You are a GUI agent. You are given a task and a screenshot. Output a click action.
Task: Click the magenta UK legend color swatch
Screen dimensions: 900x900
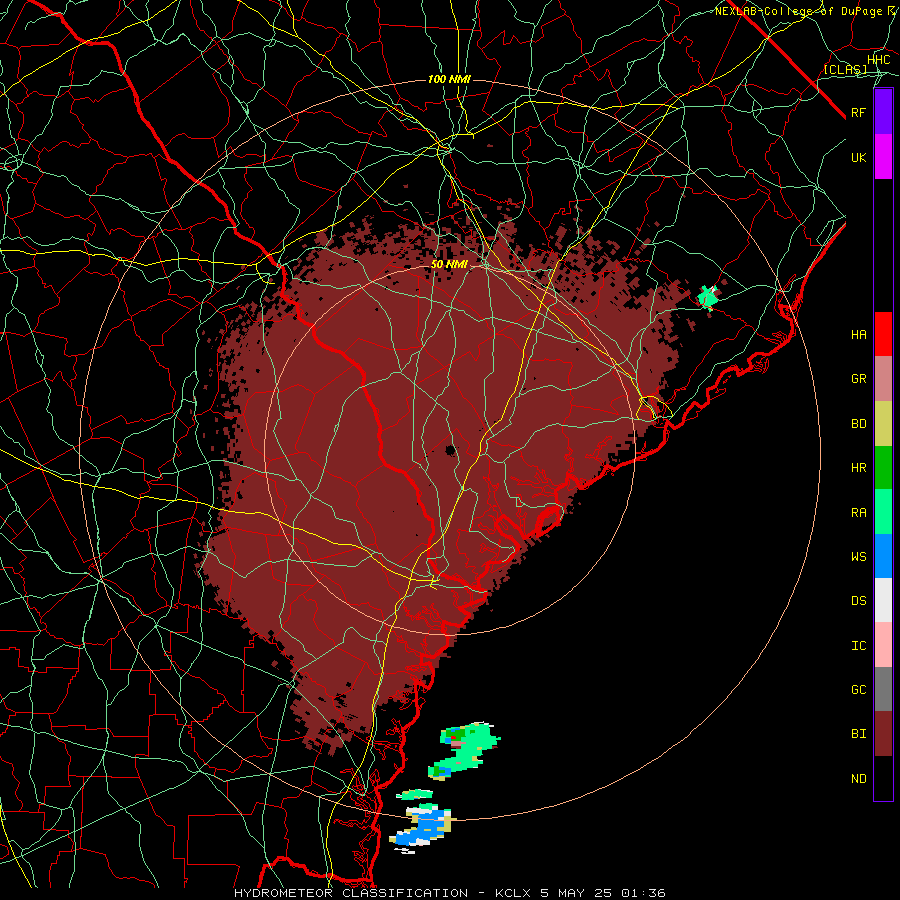click(883, 157)
